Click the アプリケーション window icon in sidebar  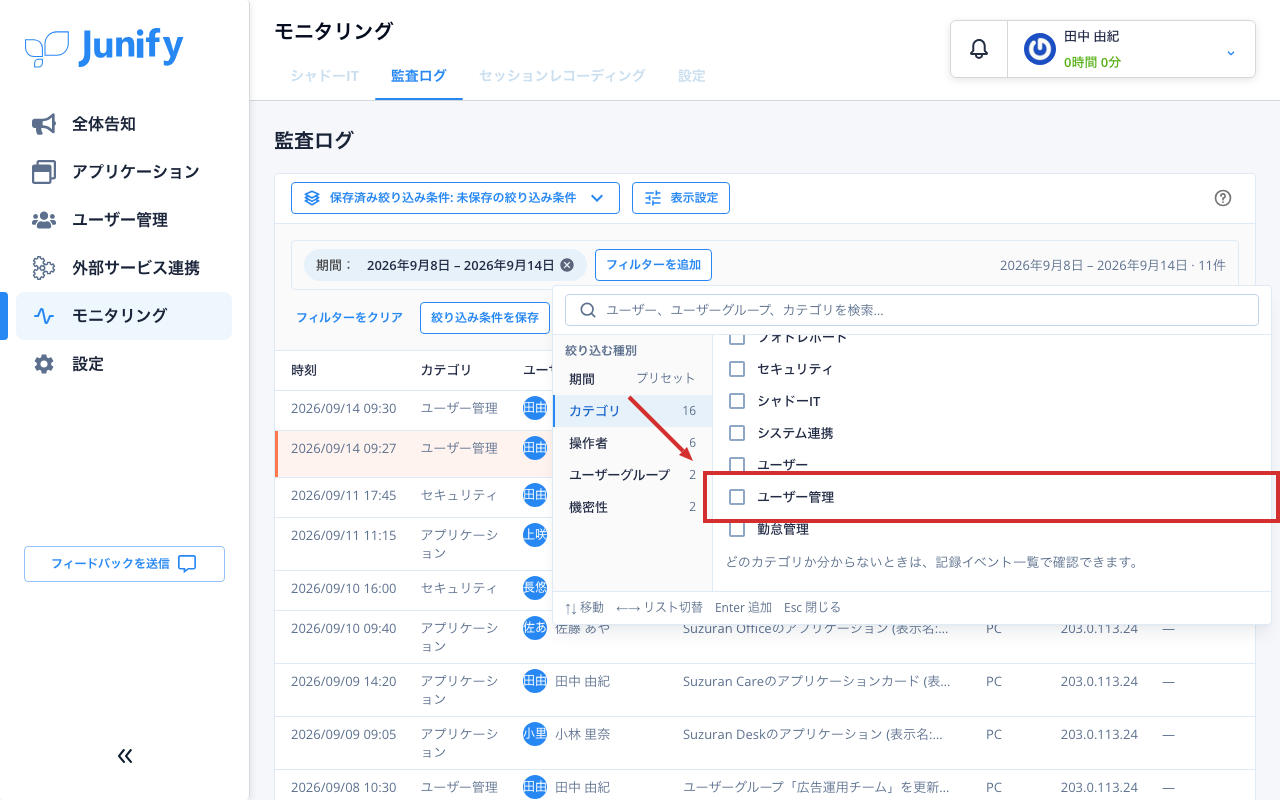tap(44, 172)
